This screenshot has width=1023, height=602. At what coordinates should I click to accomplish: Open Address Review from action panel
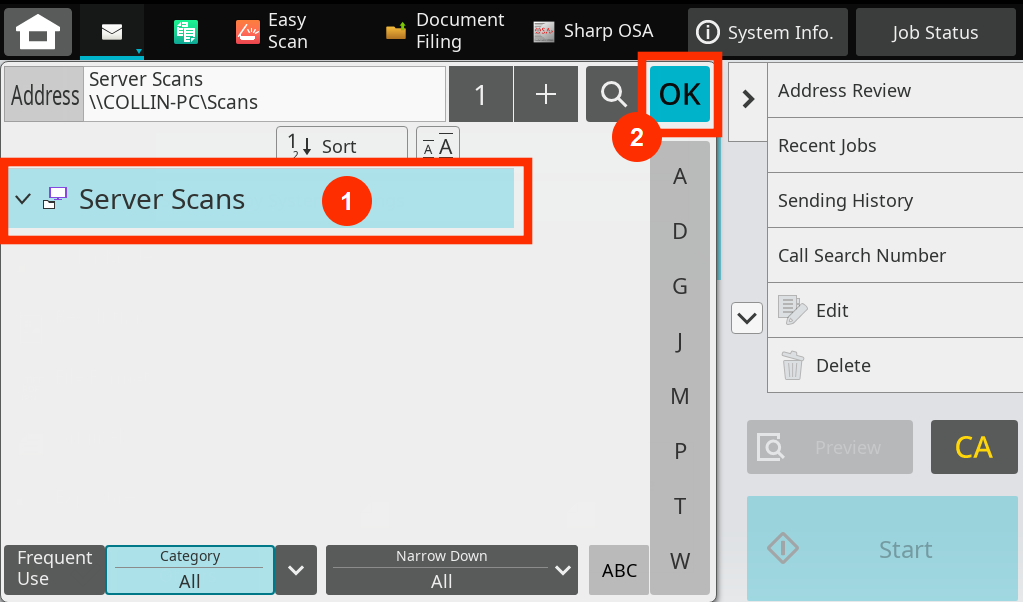pos(844,91)
